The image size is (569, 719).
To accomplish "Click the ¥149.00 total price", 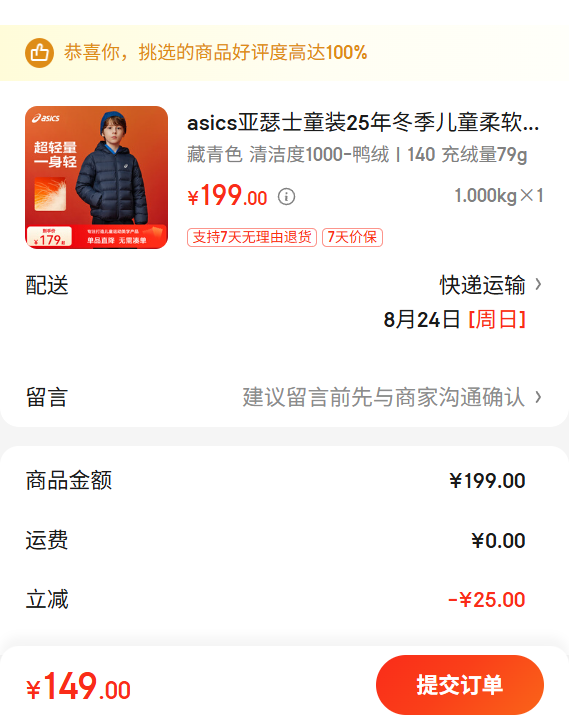I will [78, 686].
